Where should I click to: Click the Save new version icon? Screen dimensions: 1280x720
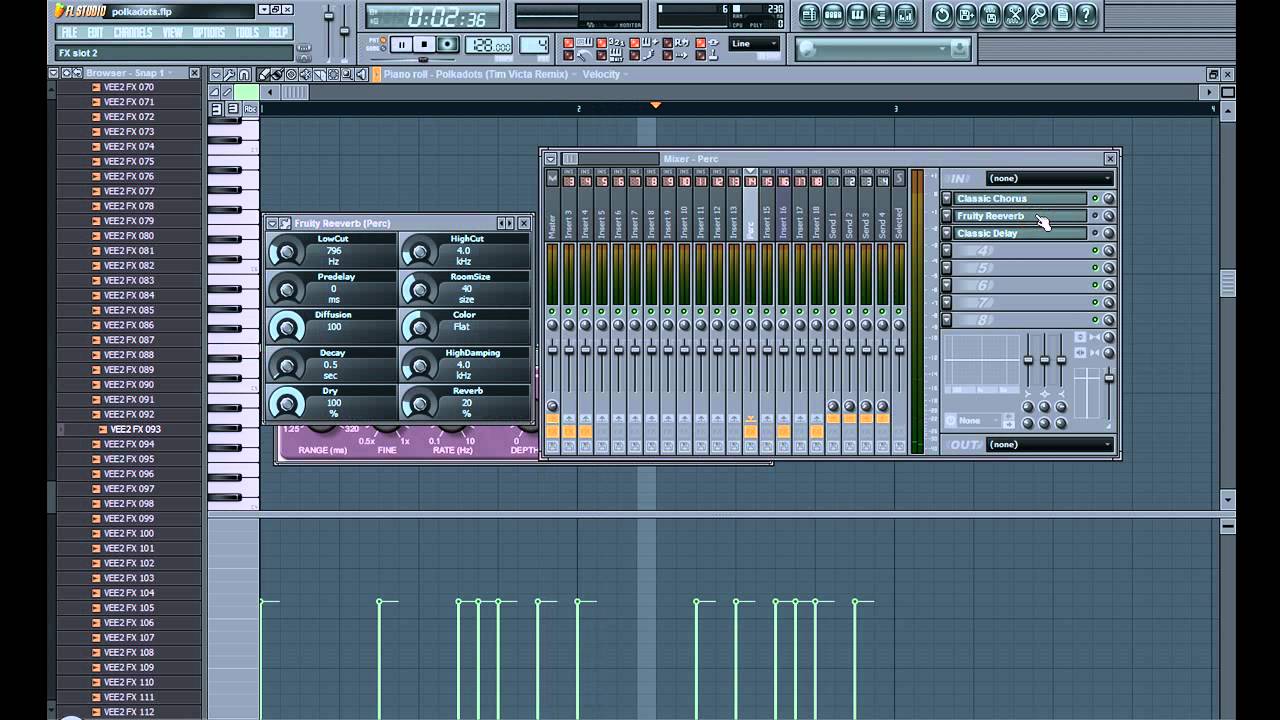[x=966, y=15]
